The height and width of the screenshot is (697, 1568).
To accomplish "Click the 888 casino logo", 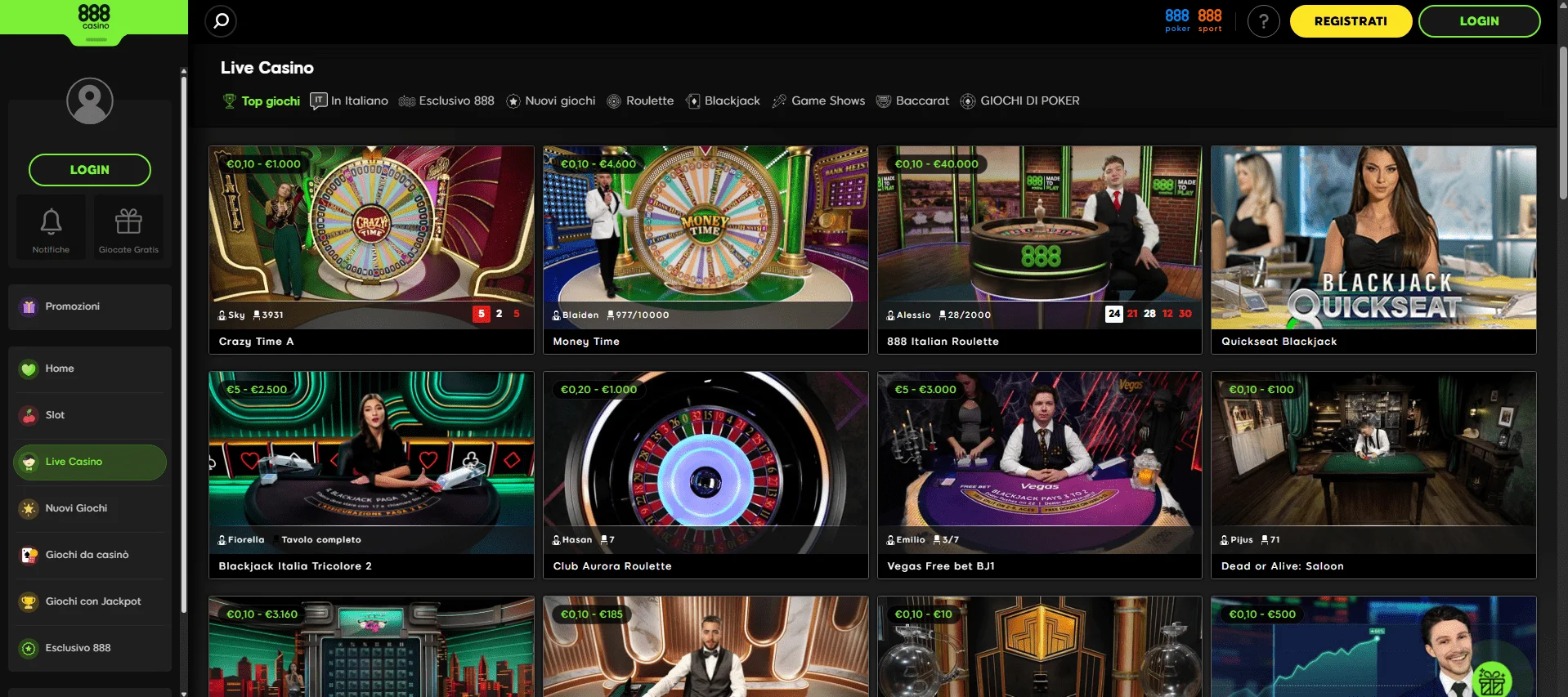I will click(94, 16).
